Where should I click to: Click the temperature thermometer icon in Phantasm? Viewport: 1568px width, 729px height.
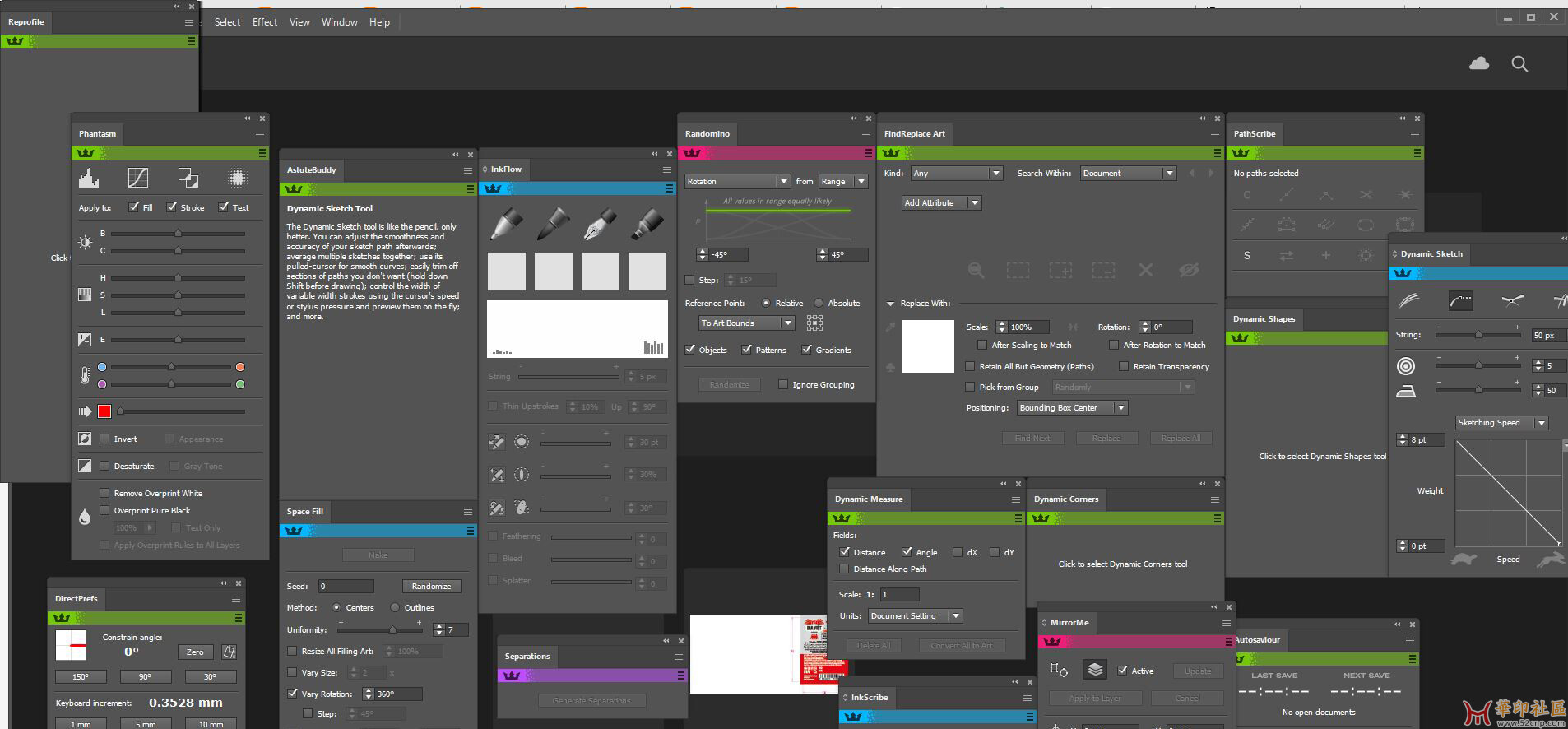coord(85,375)
